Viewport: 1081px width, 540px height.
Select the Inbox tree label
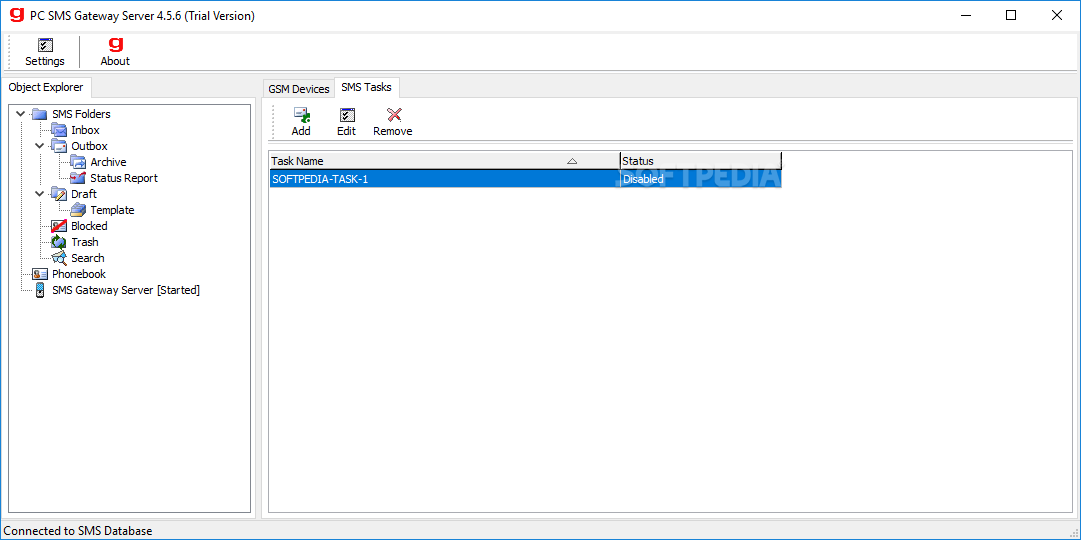point(85,130)
